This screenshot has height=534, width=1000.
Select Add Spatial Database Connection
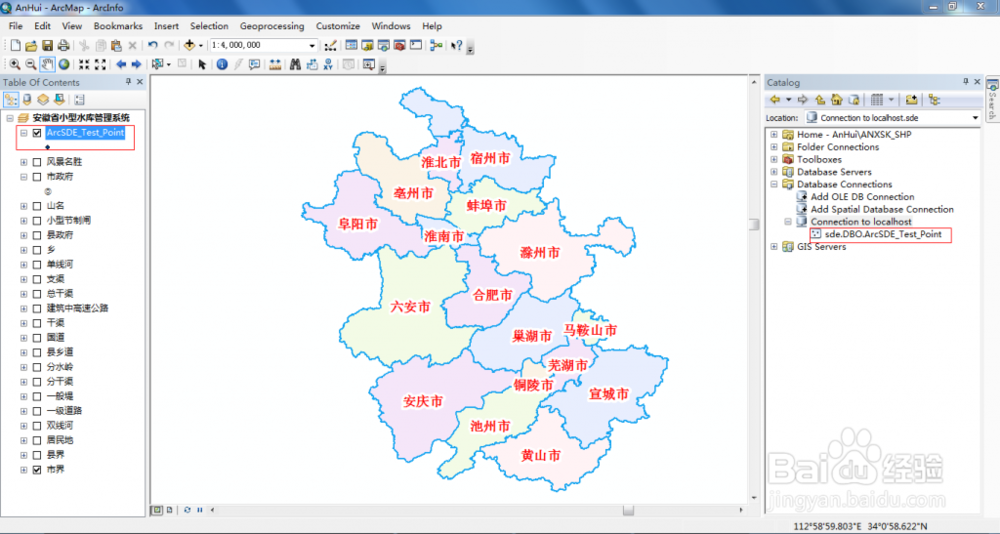click(881, 209)
